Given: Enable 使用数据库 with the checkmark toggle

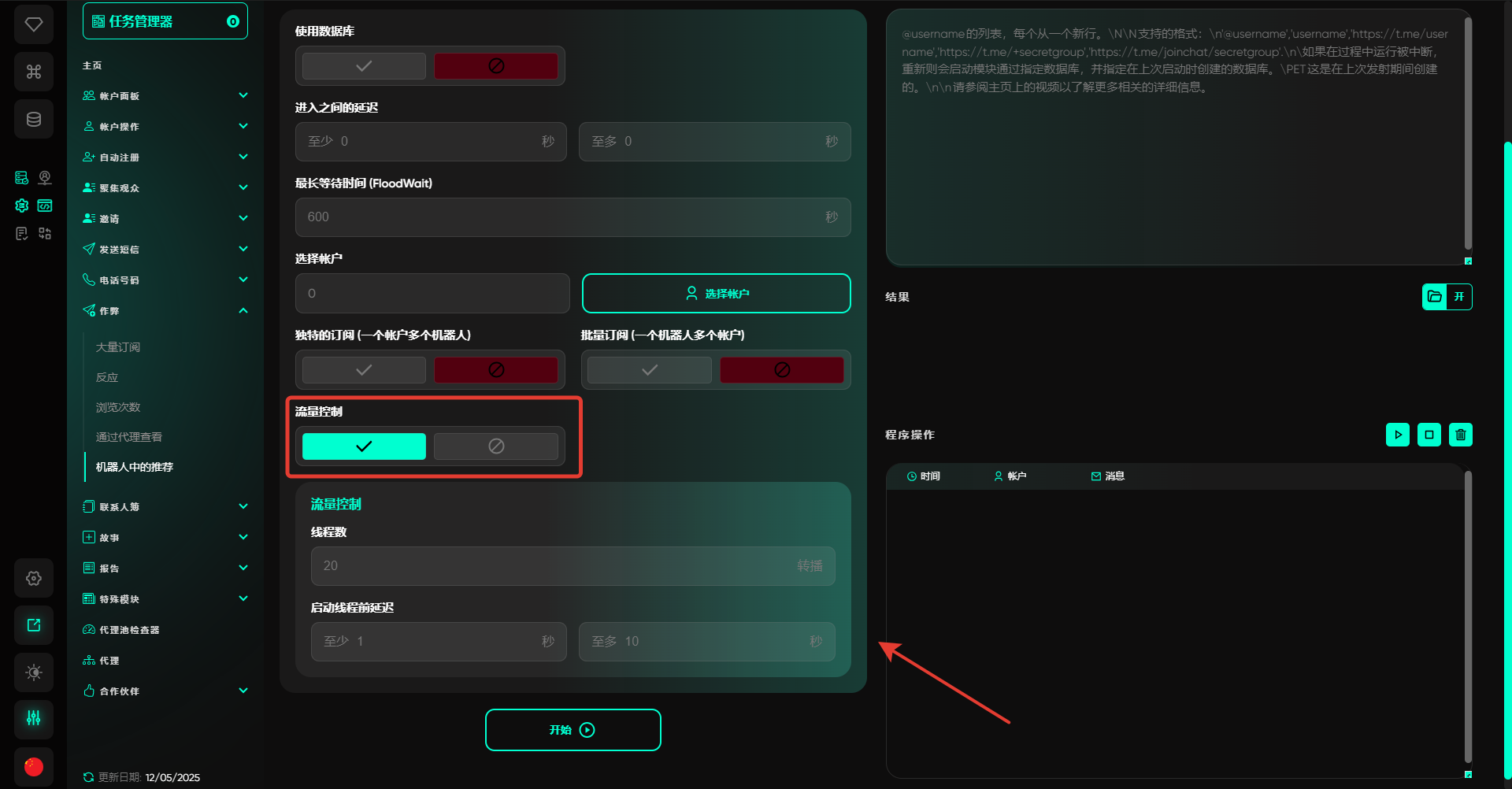Looking at the screenshot, I should [x=364, y=66].
